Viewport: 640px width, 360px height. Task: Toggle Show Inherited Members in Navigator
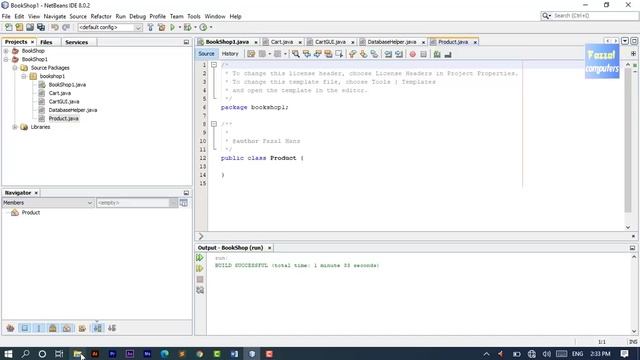click(x=10, y=328)
